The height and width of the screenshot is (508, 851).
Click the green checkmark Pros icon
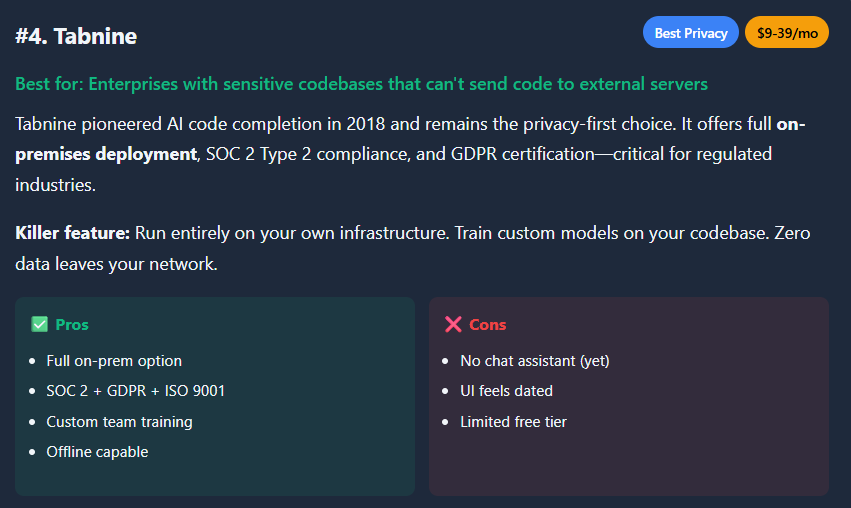click(x=40, y=324)
